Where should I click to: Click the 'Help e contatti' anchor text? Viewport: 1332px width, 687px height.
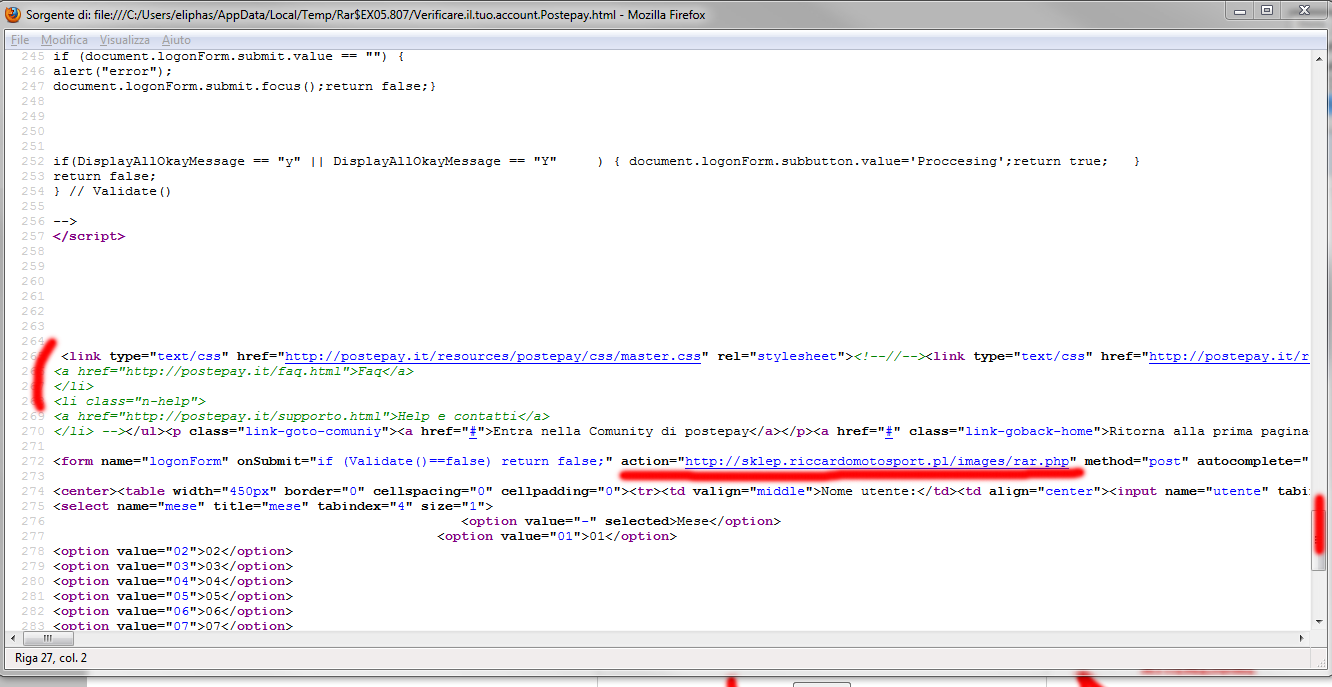[x=457, y=416]
